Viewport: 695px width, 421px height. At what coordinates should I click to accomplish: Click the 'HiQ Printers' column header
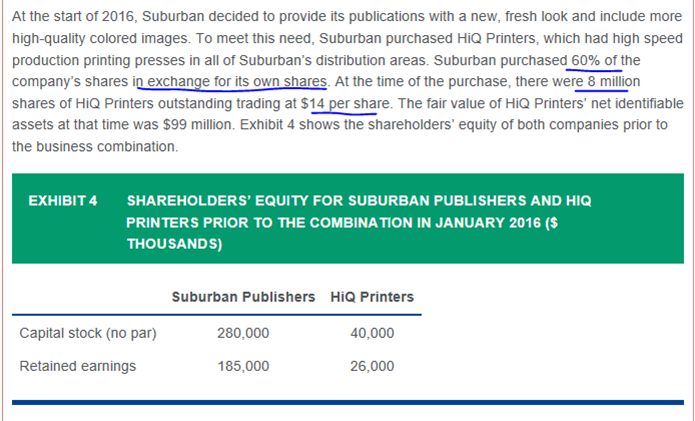(372, 297)
